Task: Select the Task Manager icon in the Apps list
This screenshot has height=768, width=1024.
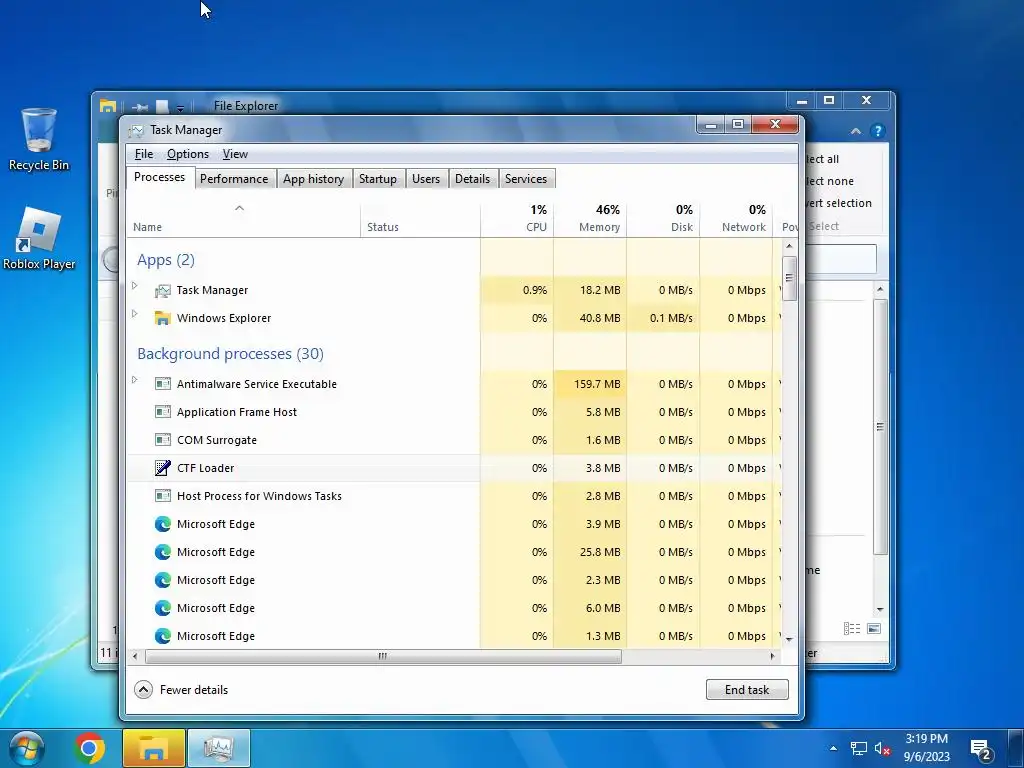Action: pyautogui.click(x=163, y=291)
